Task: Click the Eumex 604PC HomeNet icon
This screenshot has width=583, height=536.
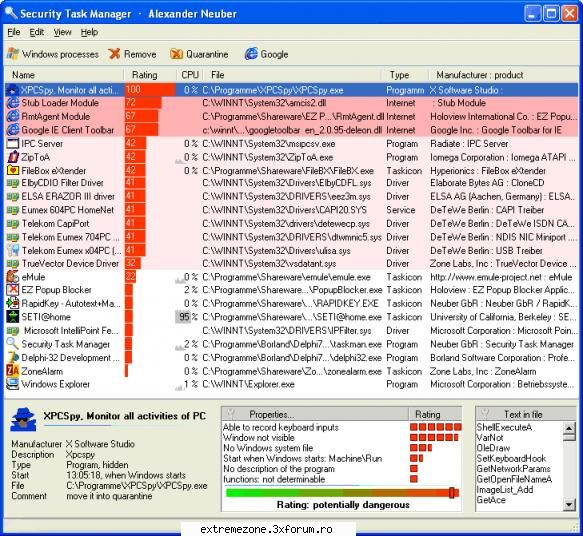Action: coord(13,210)
